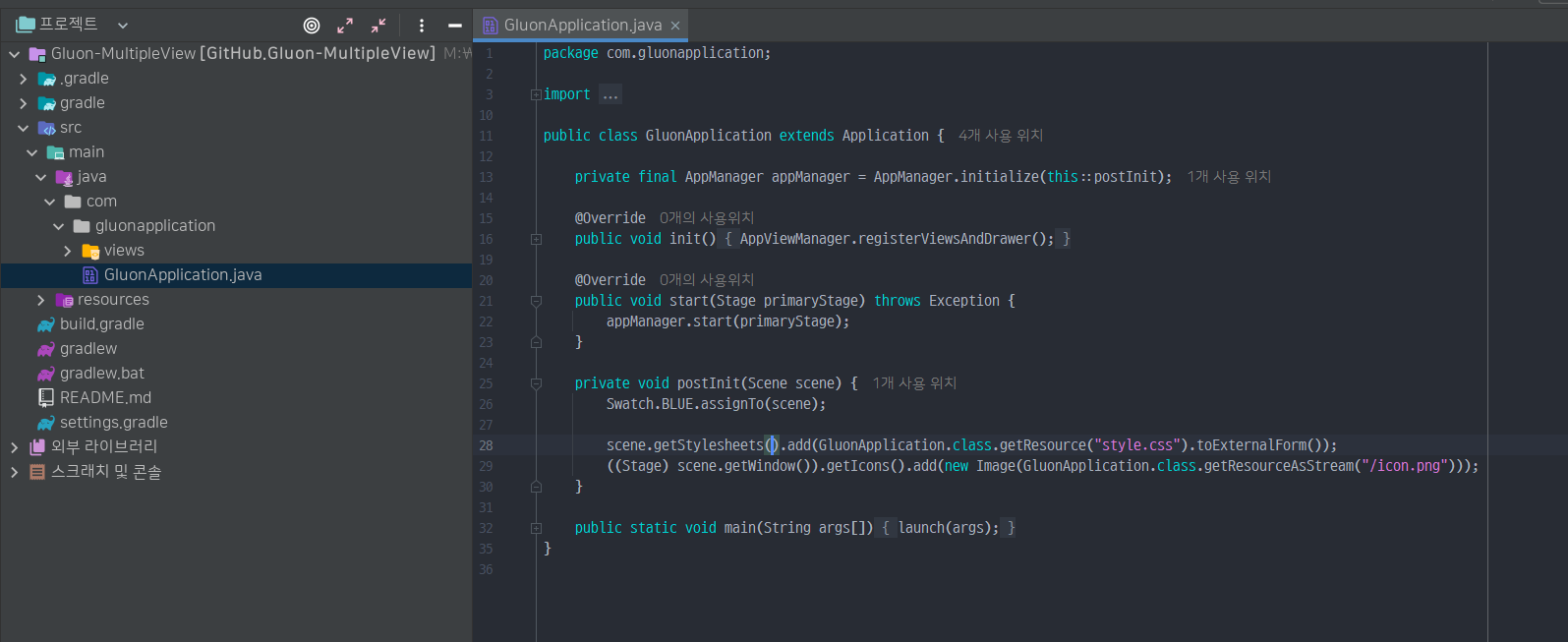The image size is (1568, 642).
Task: Collapse the Gluon-MultipleView project root
Action: click(14, 54)
